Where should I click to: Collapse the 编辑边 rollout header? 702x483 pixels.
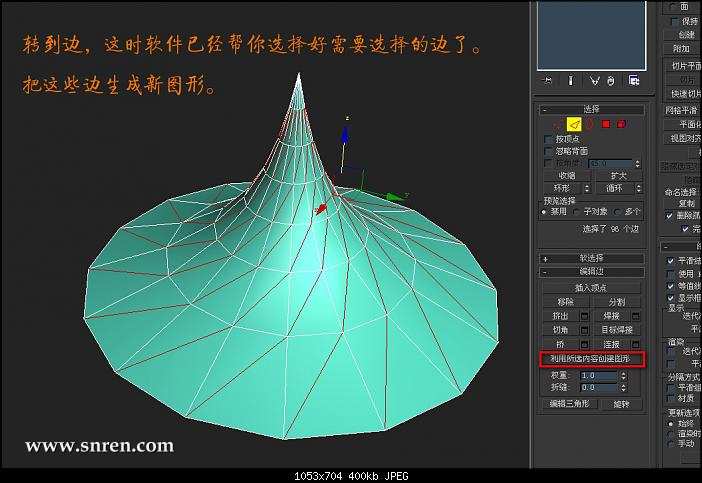point(591,272)
